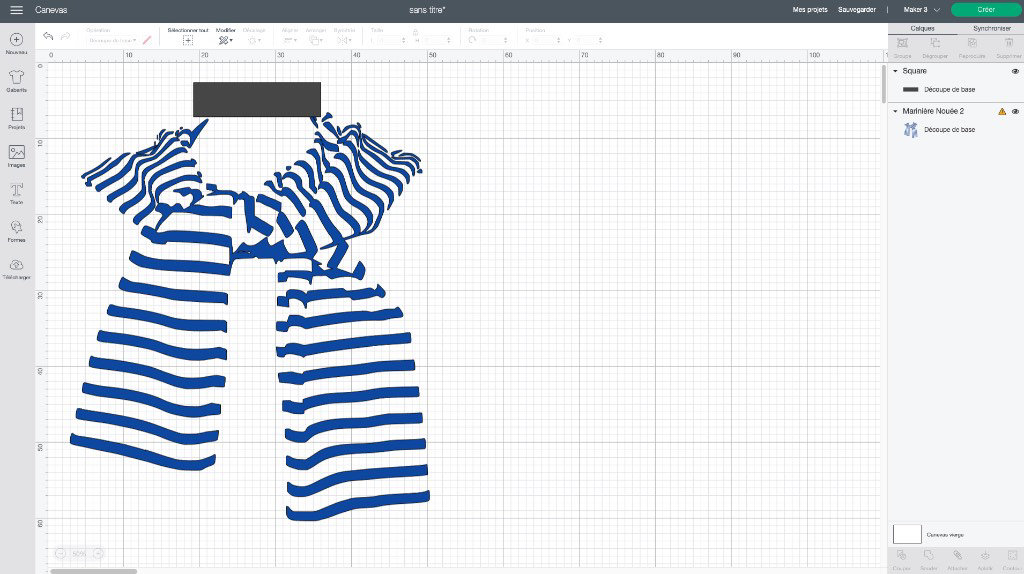1024x574 pixels.
Task: Click Sélectionner tout toolbar icon
Action: (187, 40)
